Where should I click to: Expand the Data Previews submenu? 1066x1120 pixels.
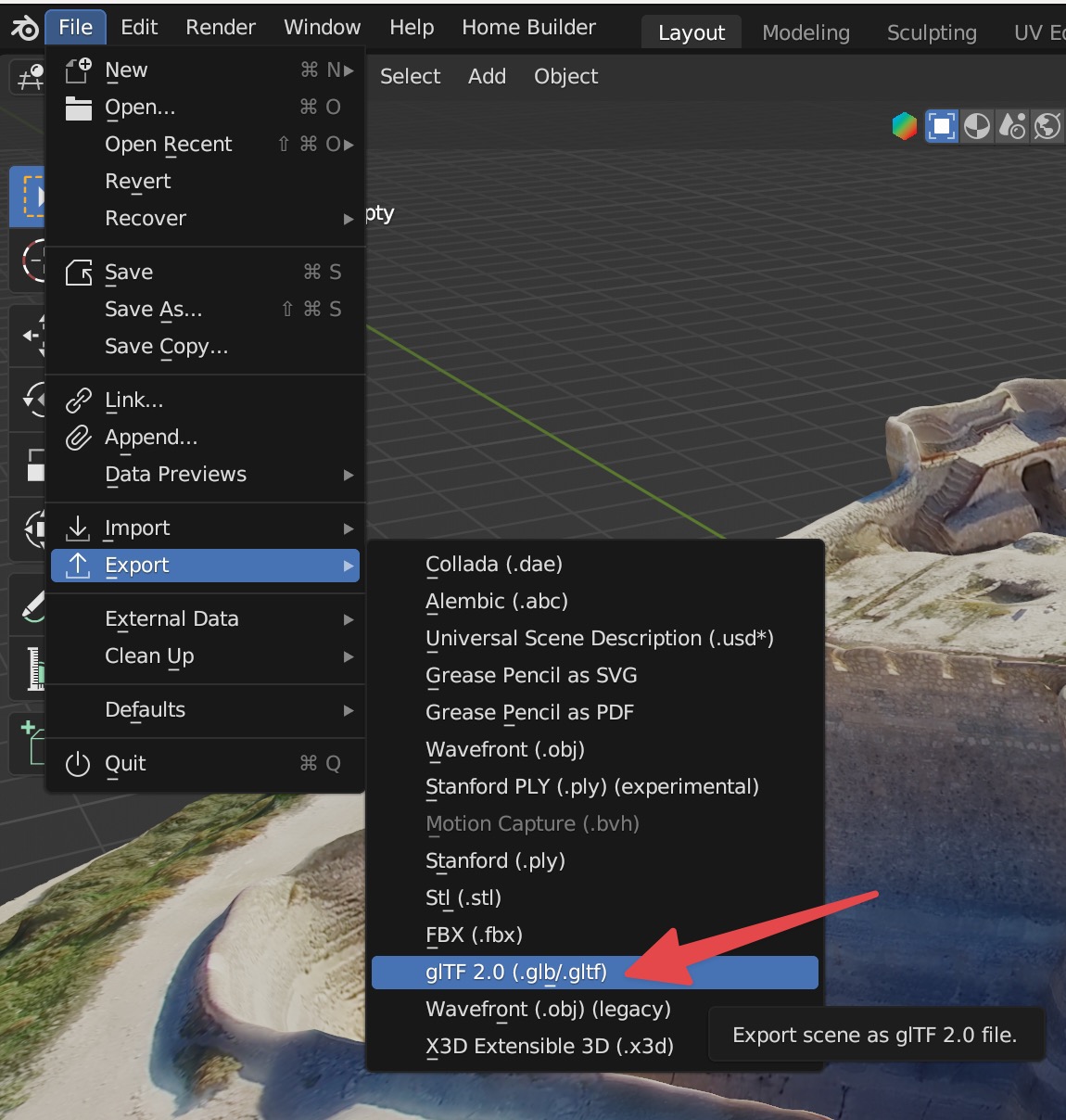tap(175, 474)
